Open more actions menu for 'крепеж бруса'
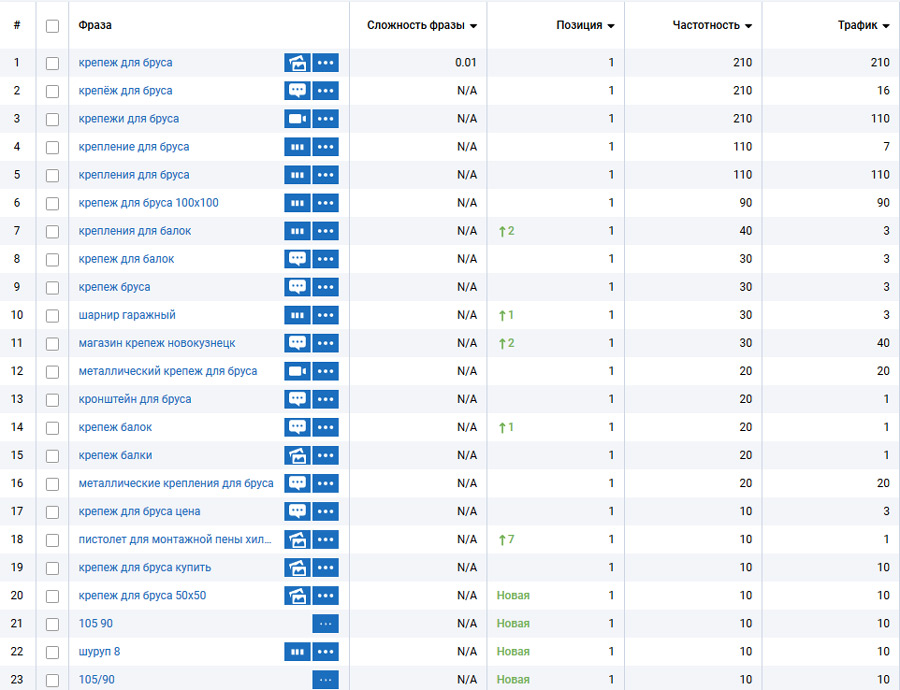The width and height of the screenshot is (900, 690). 325,287
